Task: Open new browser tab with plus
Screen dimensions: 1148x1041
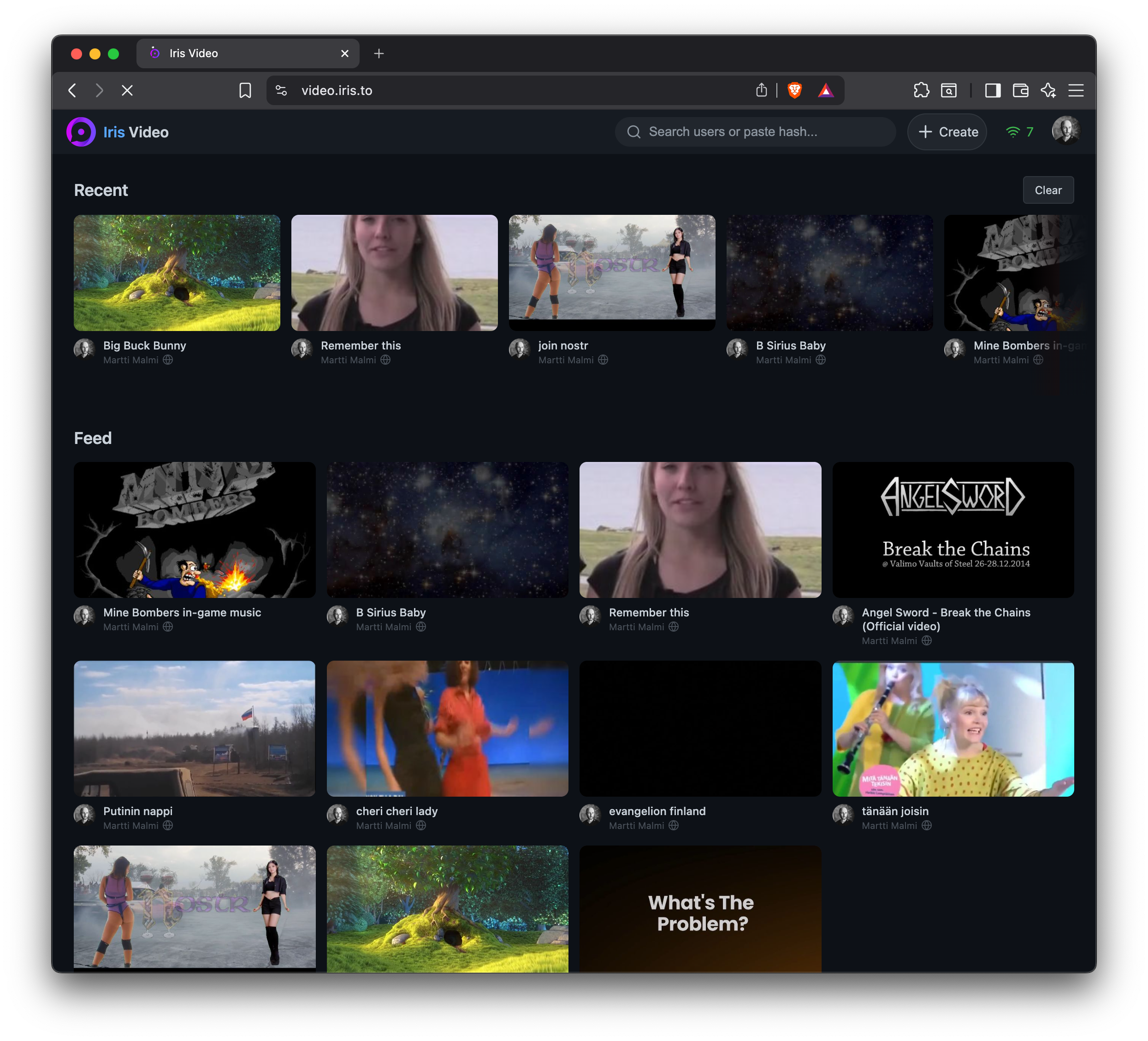Action: (x=379, y=53)
